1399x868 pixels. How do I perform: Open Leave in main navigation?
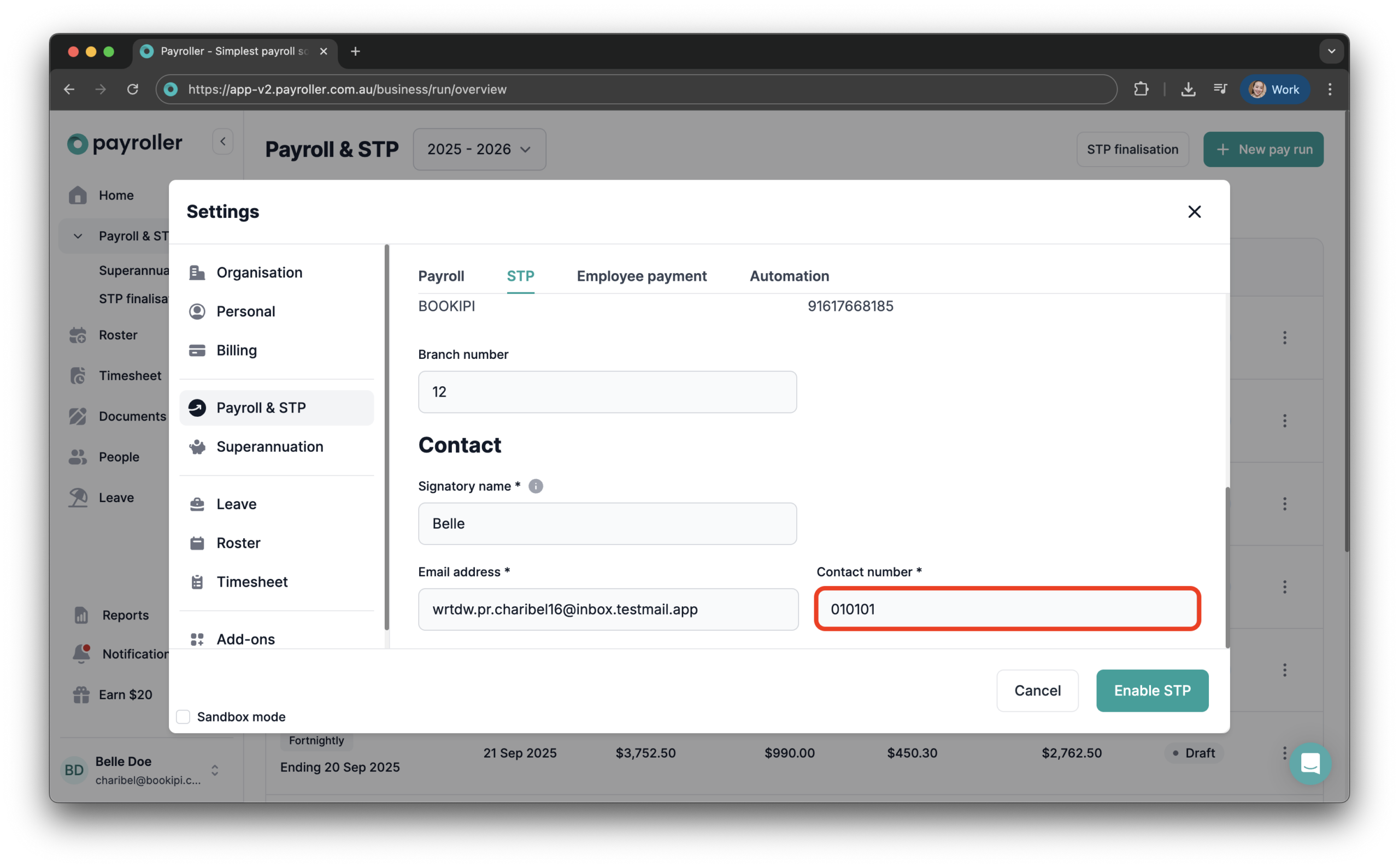[116, 498]
